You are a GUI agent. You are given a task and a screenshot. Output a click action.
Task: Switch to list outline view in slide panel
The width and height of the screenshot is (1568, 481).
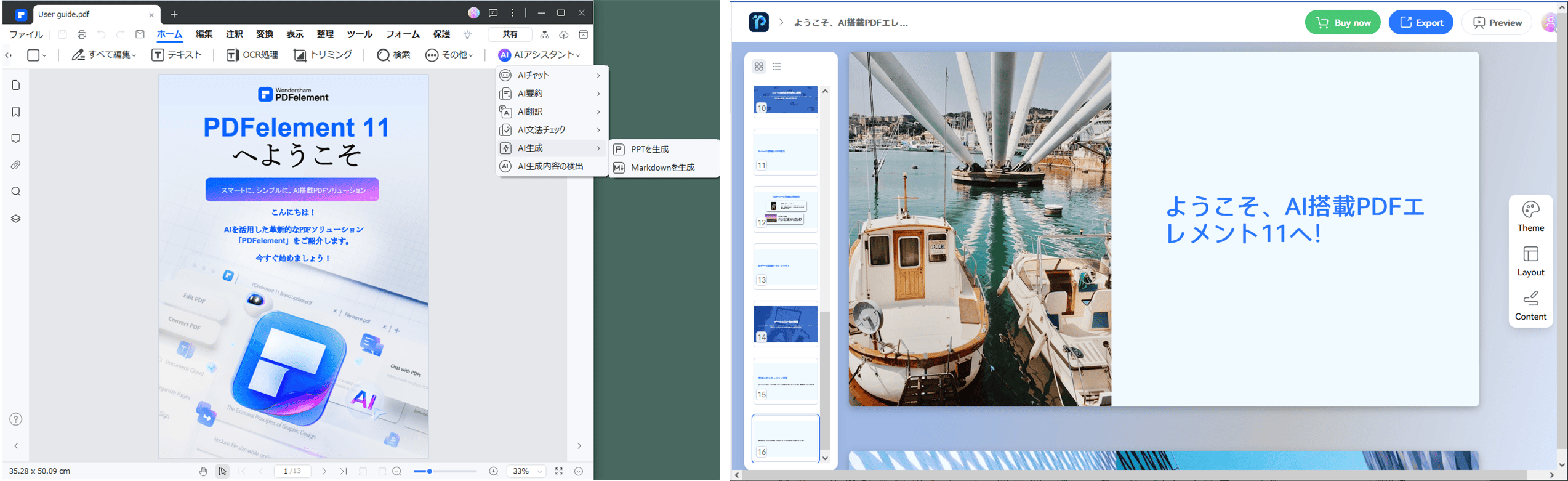click(777, 67)
